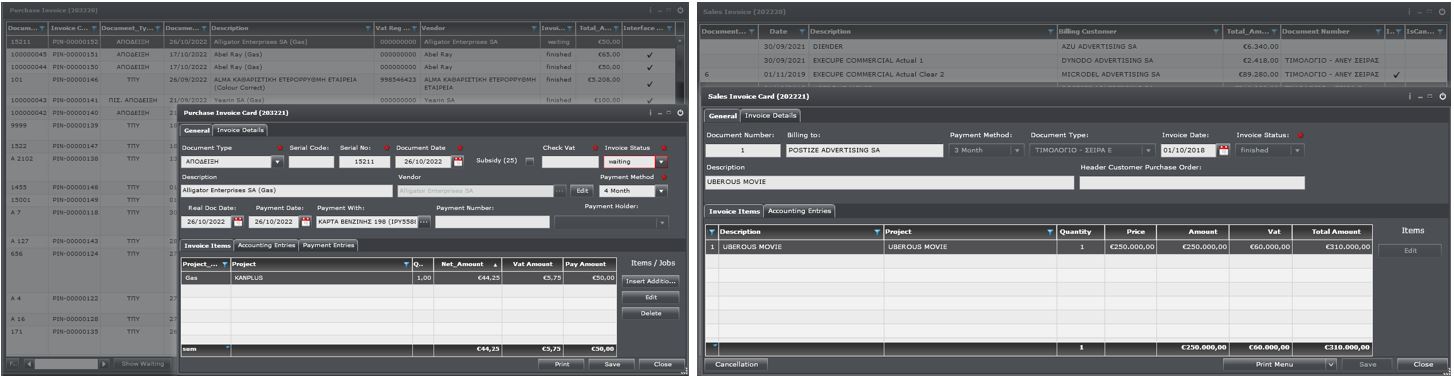The width and height of the screenshot is (1454, 378).
Task: Browse Vendor with the ellipsis button
Action: click(560, 190)
